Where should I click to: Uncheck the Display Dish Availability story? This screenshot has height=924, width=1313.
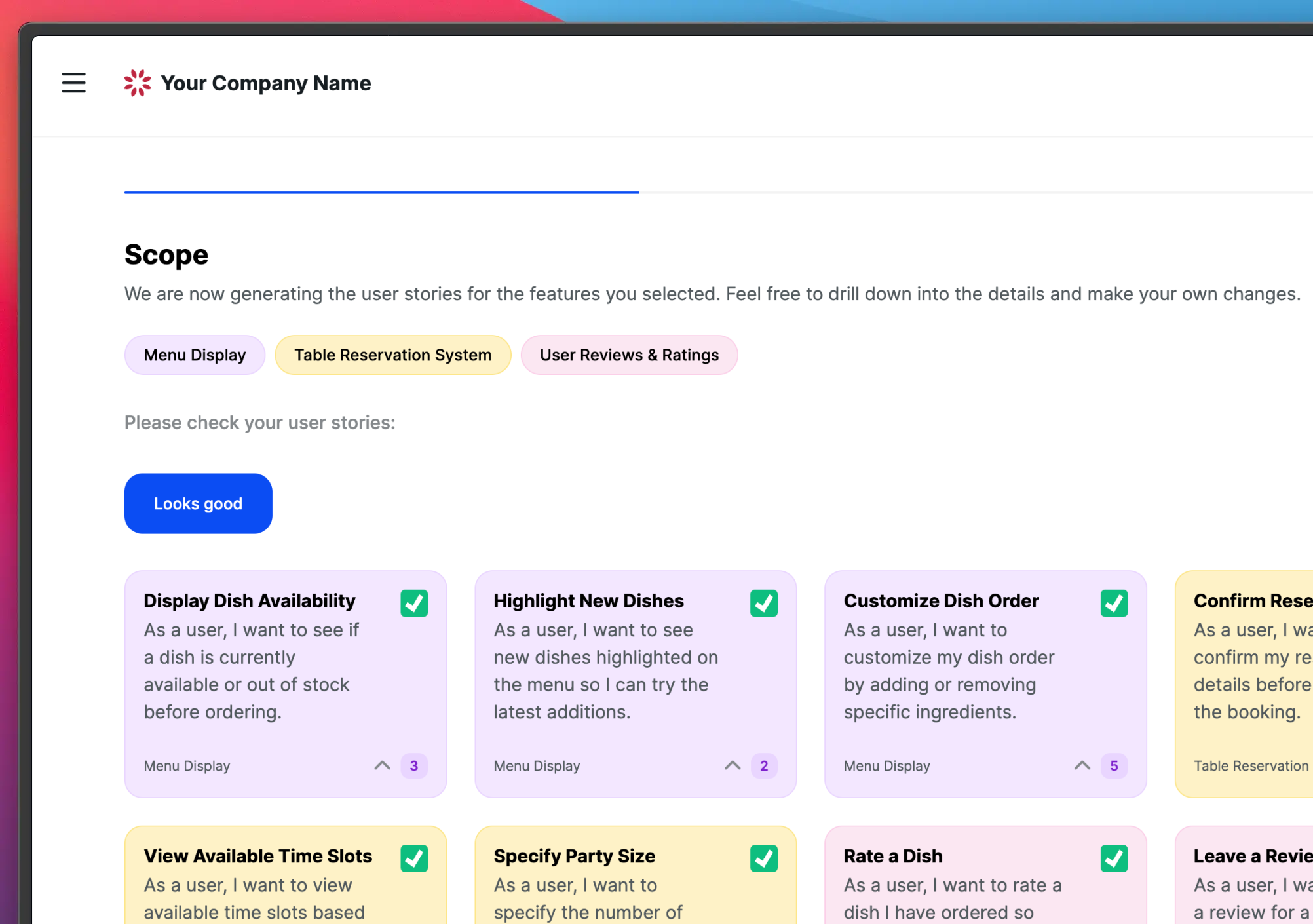[414, 603]
